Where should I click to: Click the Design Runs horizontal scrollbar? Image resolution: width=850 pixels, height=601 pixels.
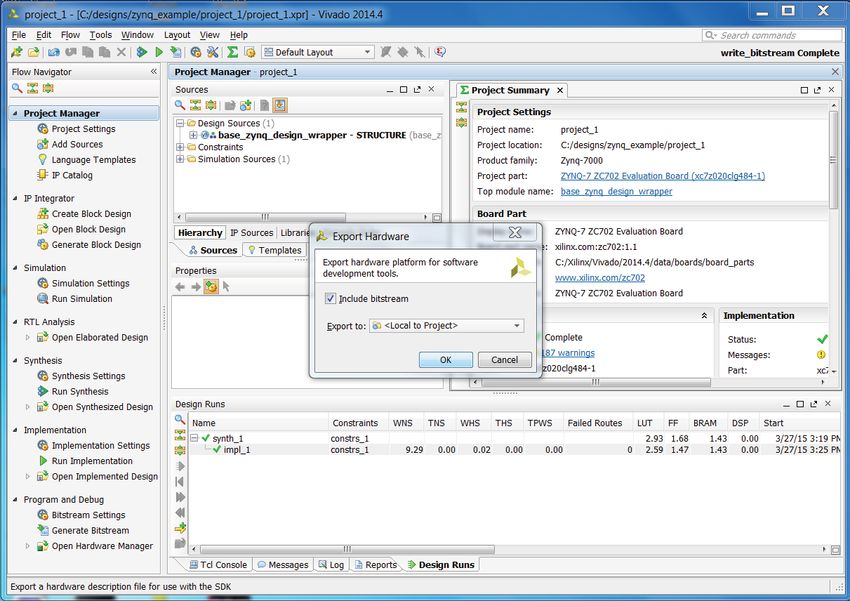(347, 550)
